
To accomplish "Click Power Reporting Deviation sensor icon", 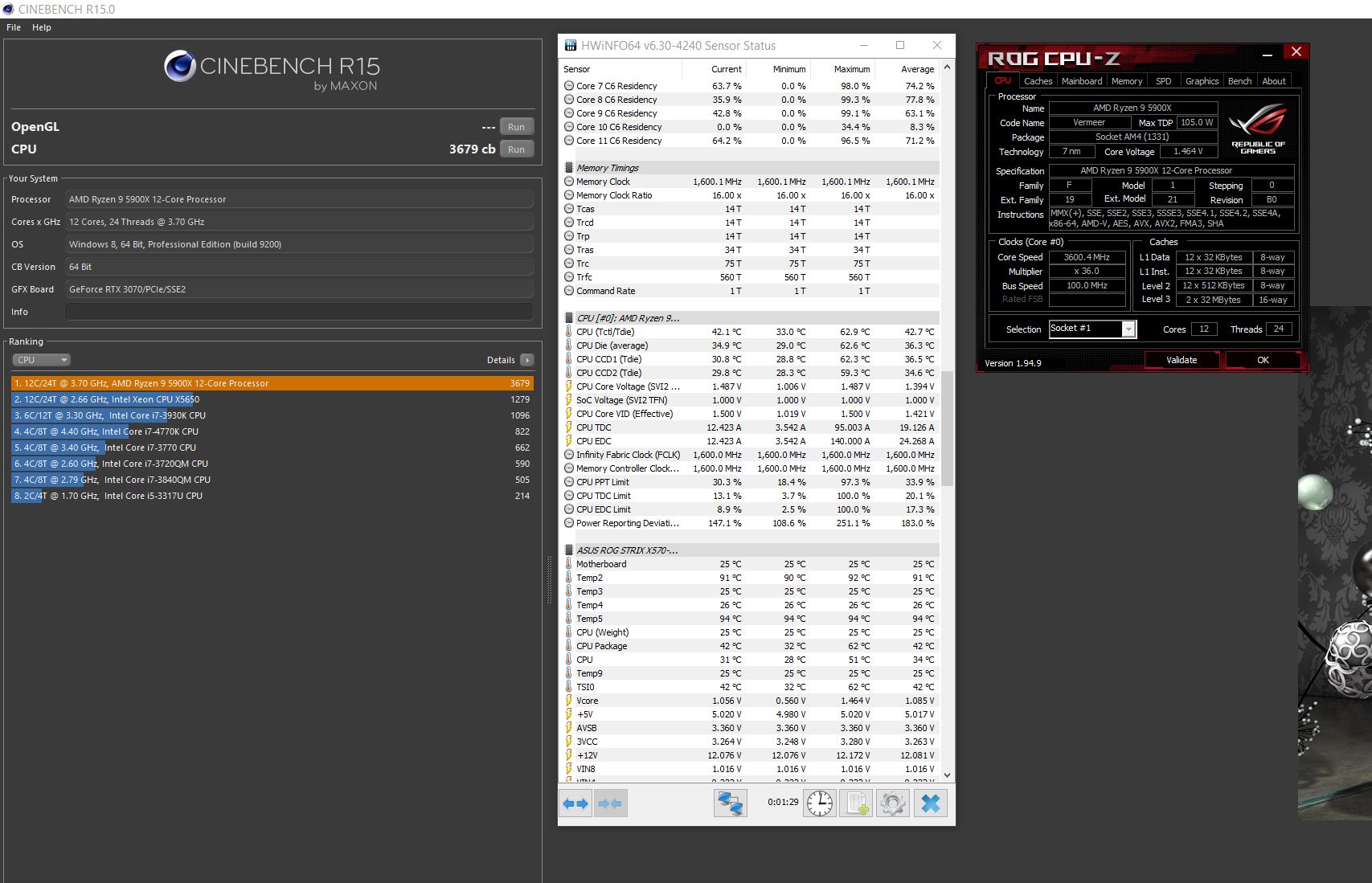I will tap(569, 523).
